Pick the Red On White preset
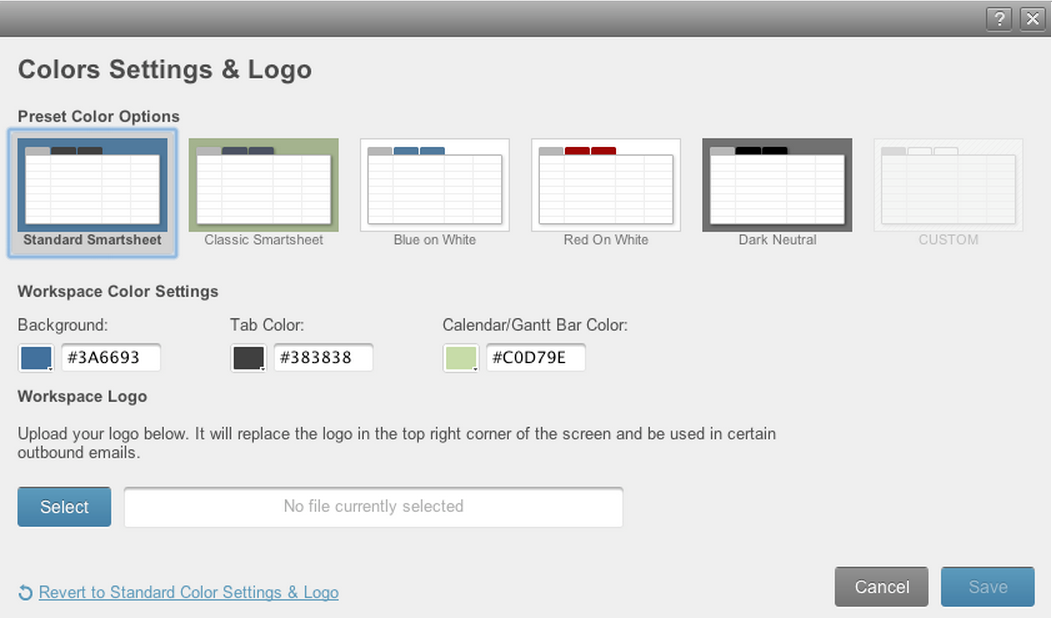Image resolution: width=1052 pixels, height=618 pixels. pyautogui.click(x=606, y=193)
